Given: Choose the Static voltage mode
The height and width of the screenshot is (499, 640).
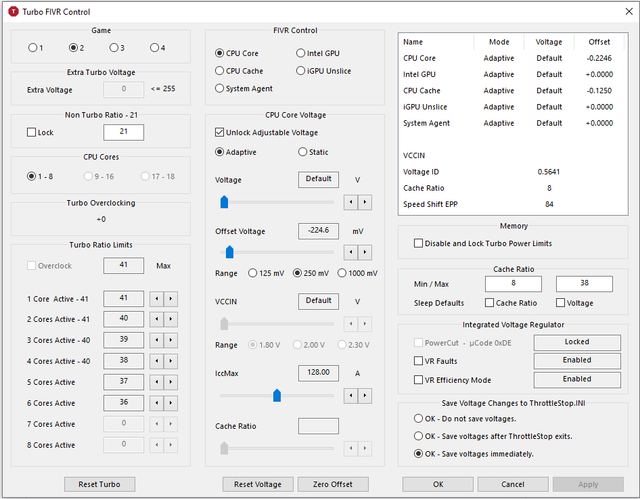Looking at the screenshot, I should point(302,152).
